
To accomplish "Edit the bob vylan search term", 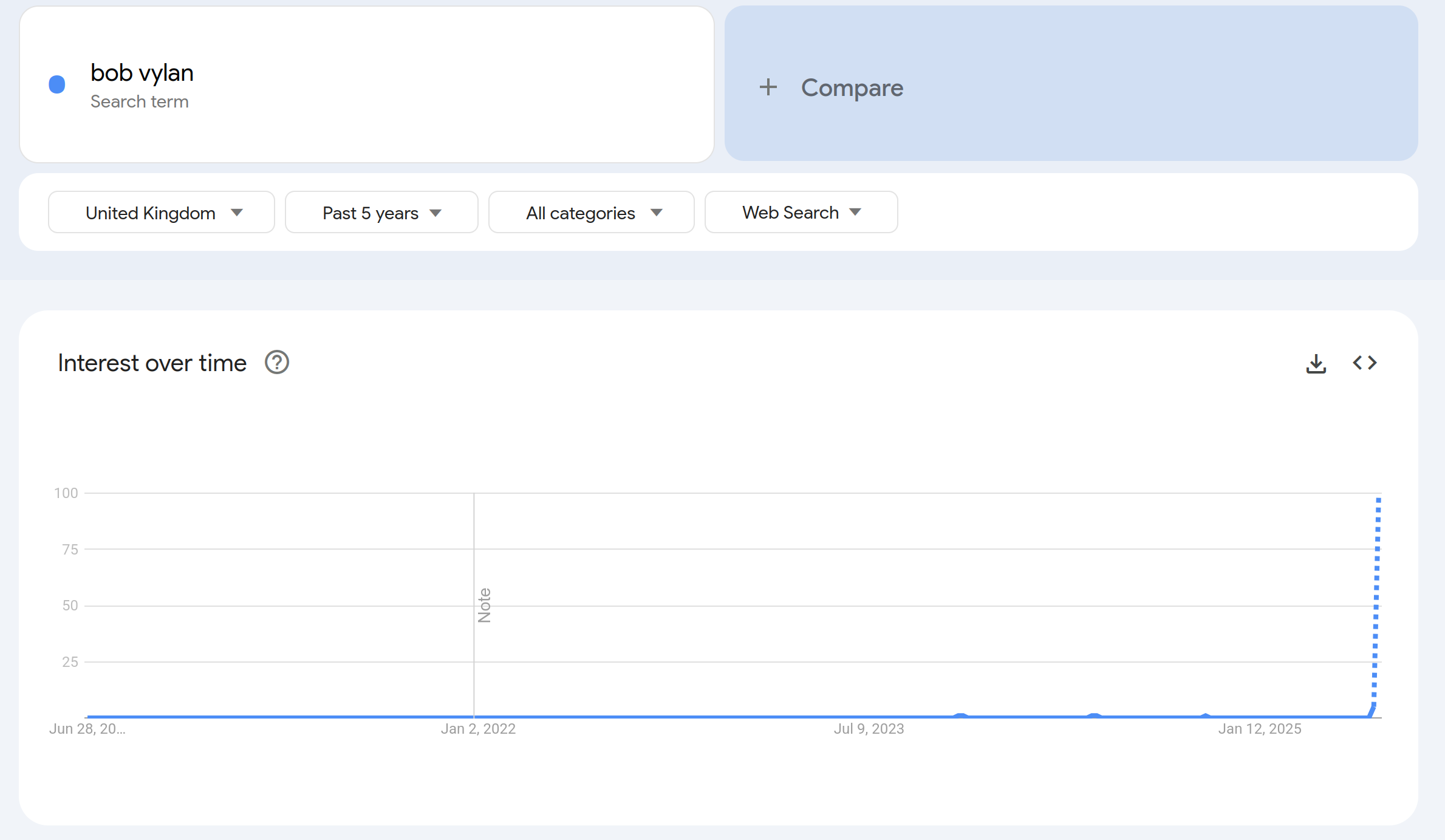I will point(367,84).
